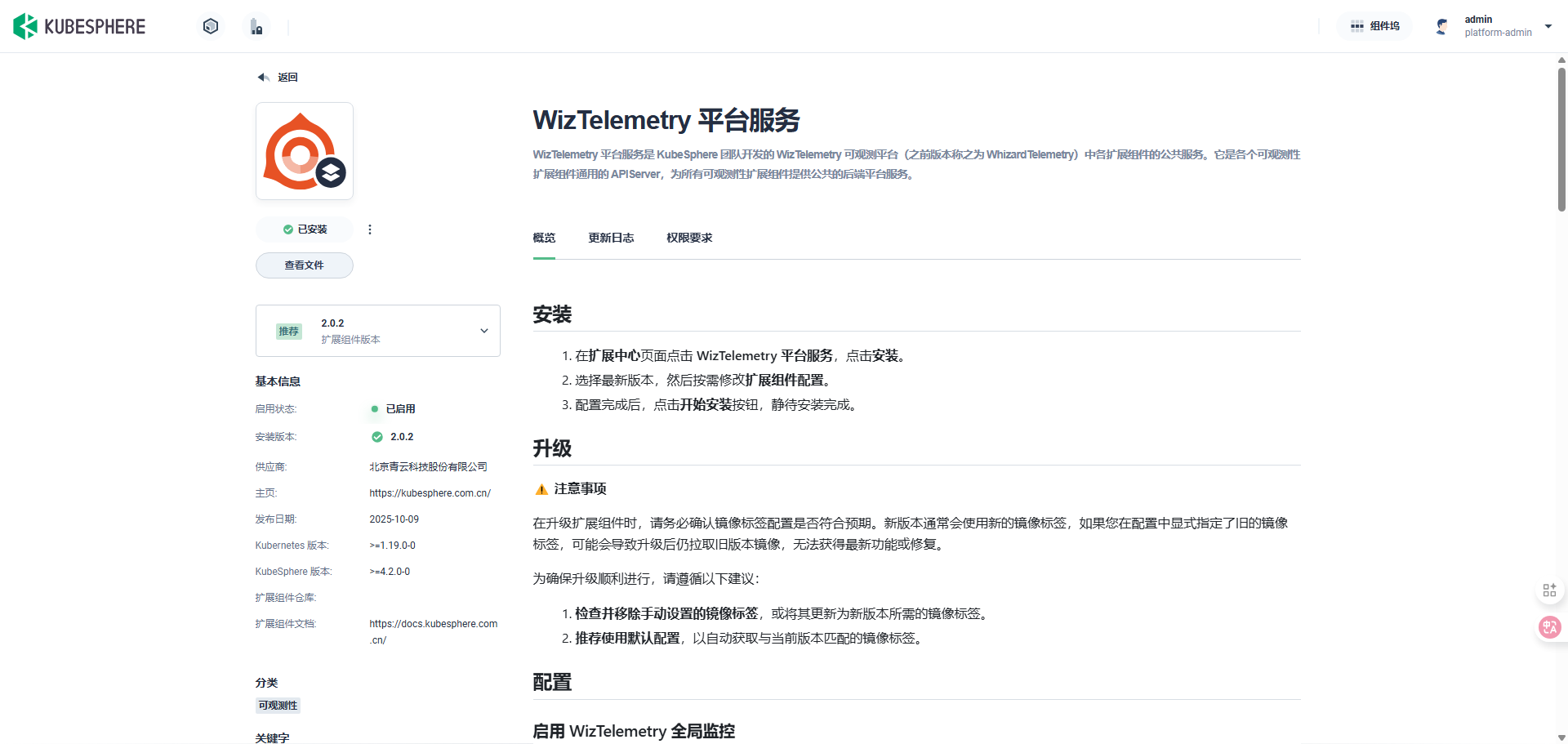Image resolution: width=1568 pixels, height=744 pixels.
Task: Click the platform-admin role text
Action: (1498, 33)
